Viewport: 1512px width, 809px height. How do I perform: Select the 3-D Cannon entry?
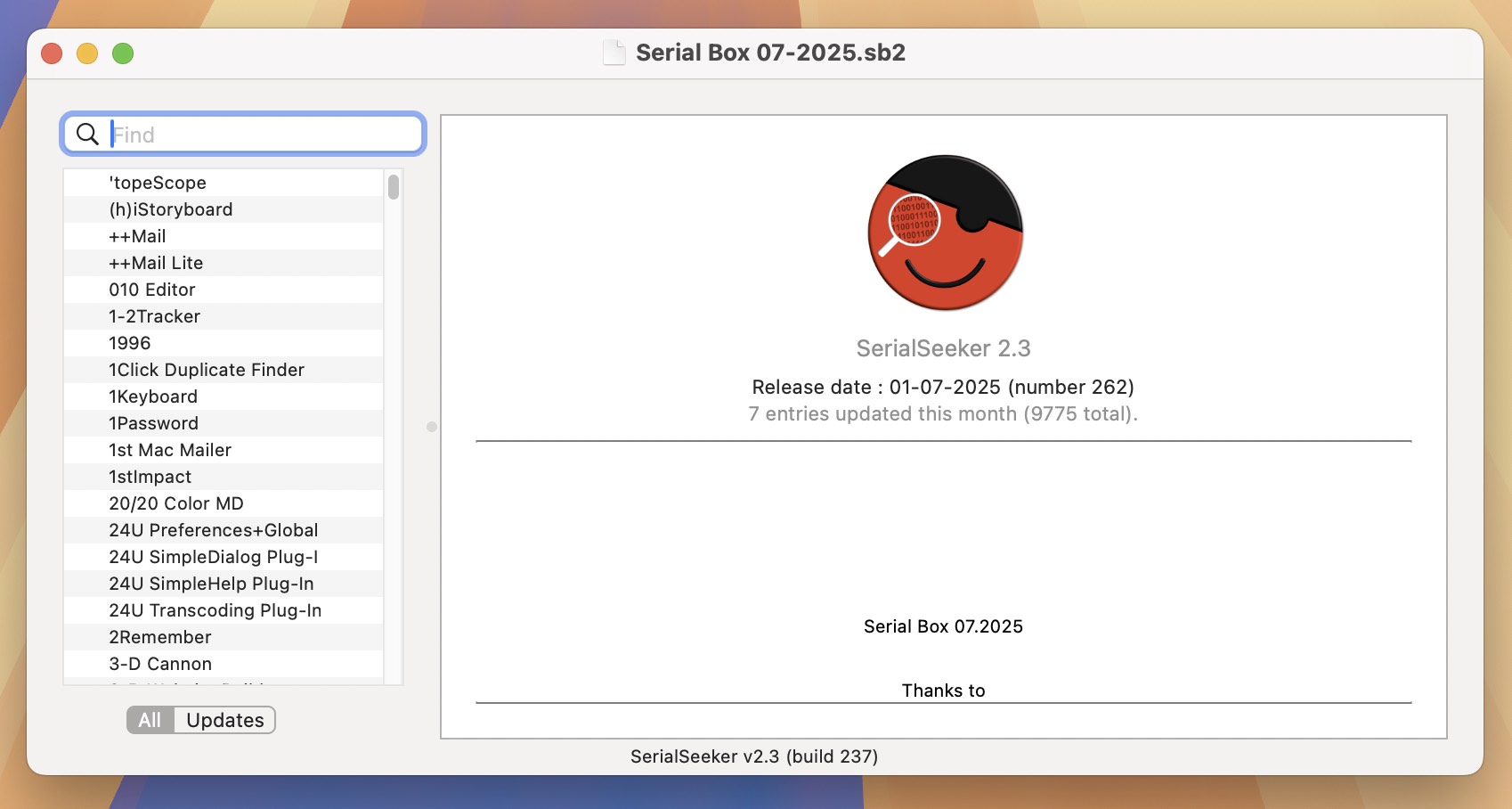coord(224,664)
